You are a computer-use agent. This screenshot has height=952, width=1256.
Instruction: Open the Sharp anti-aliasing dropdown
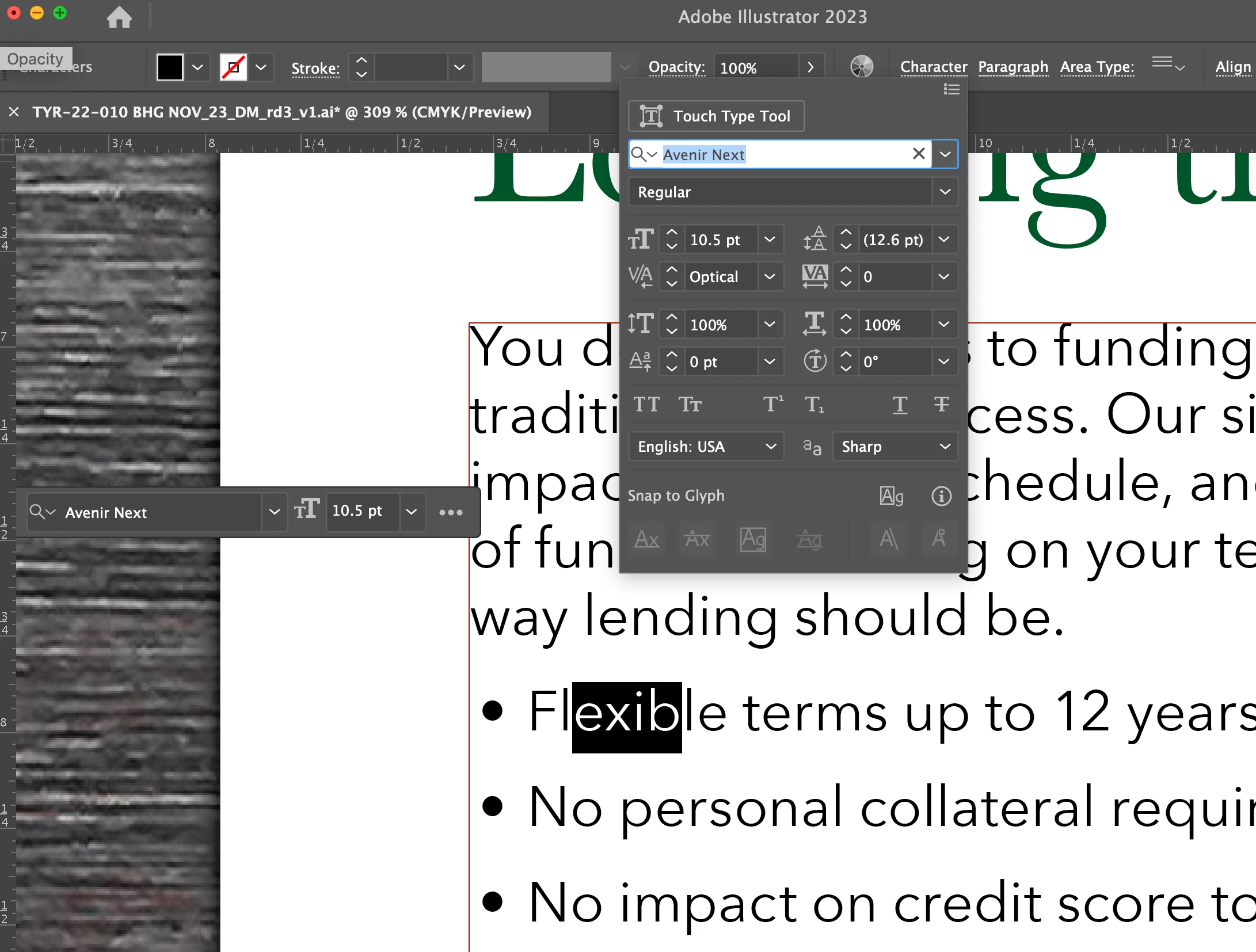coord(895,447)
